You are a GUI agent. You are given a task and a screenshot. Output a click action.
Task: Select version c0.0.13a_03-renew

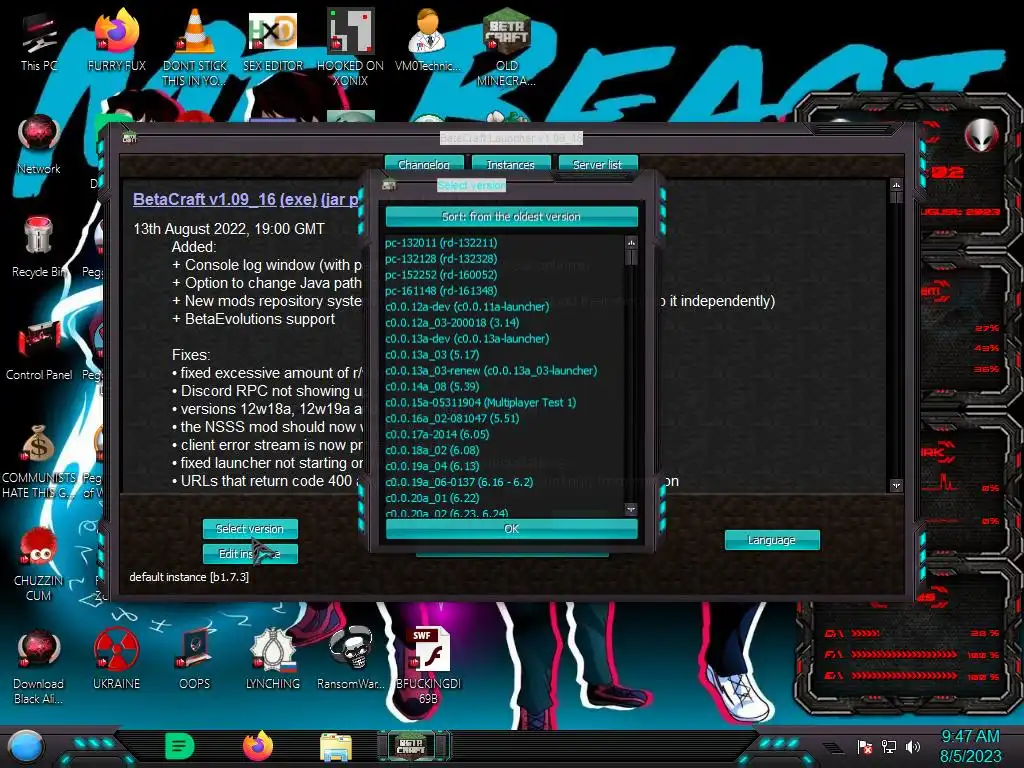click(x=491, y=370)
